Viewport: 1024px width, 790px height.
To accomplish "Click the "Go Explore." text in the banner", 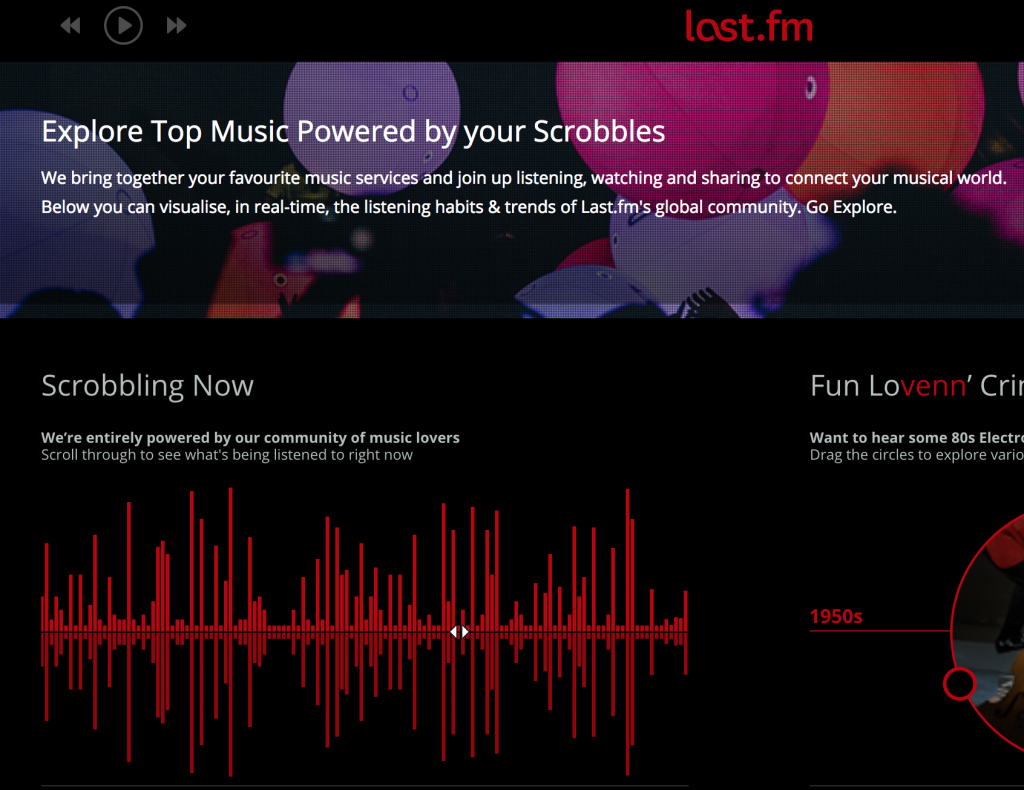I will 851,207.
